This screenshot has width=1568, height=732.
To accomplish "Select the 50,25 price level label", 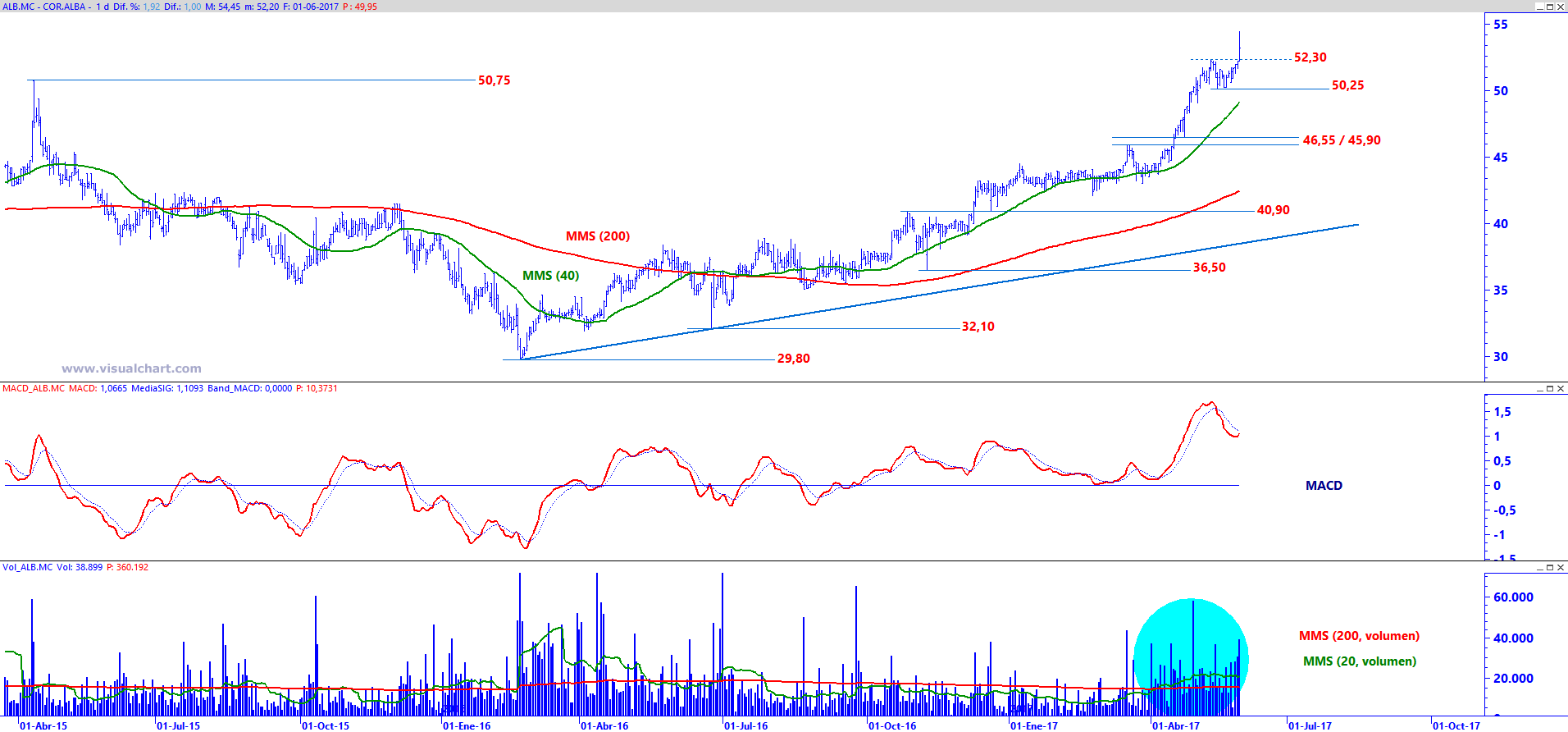I will tap(1348, 85).
